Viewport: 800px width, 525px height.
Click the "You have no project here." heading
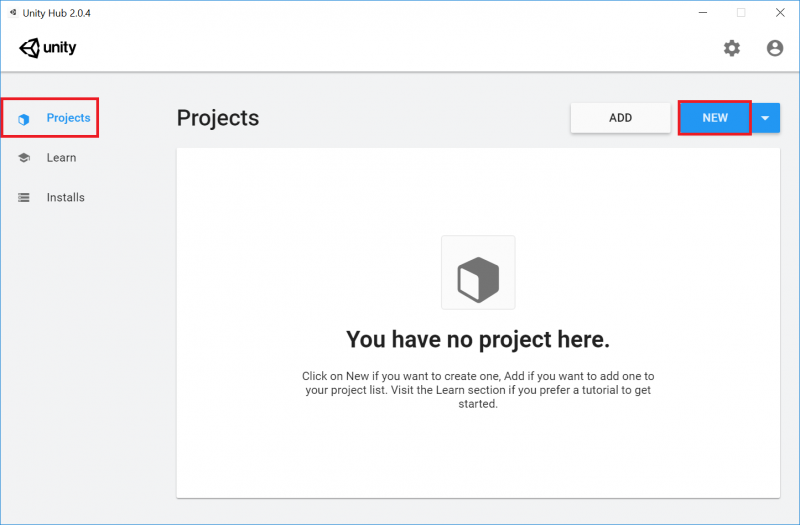[478, 339]
